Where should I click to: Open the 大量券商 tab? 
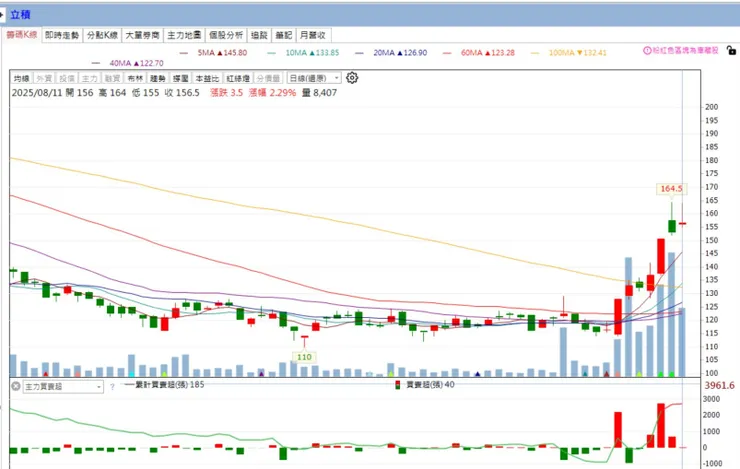coord(143,35)
